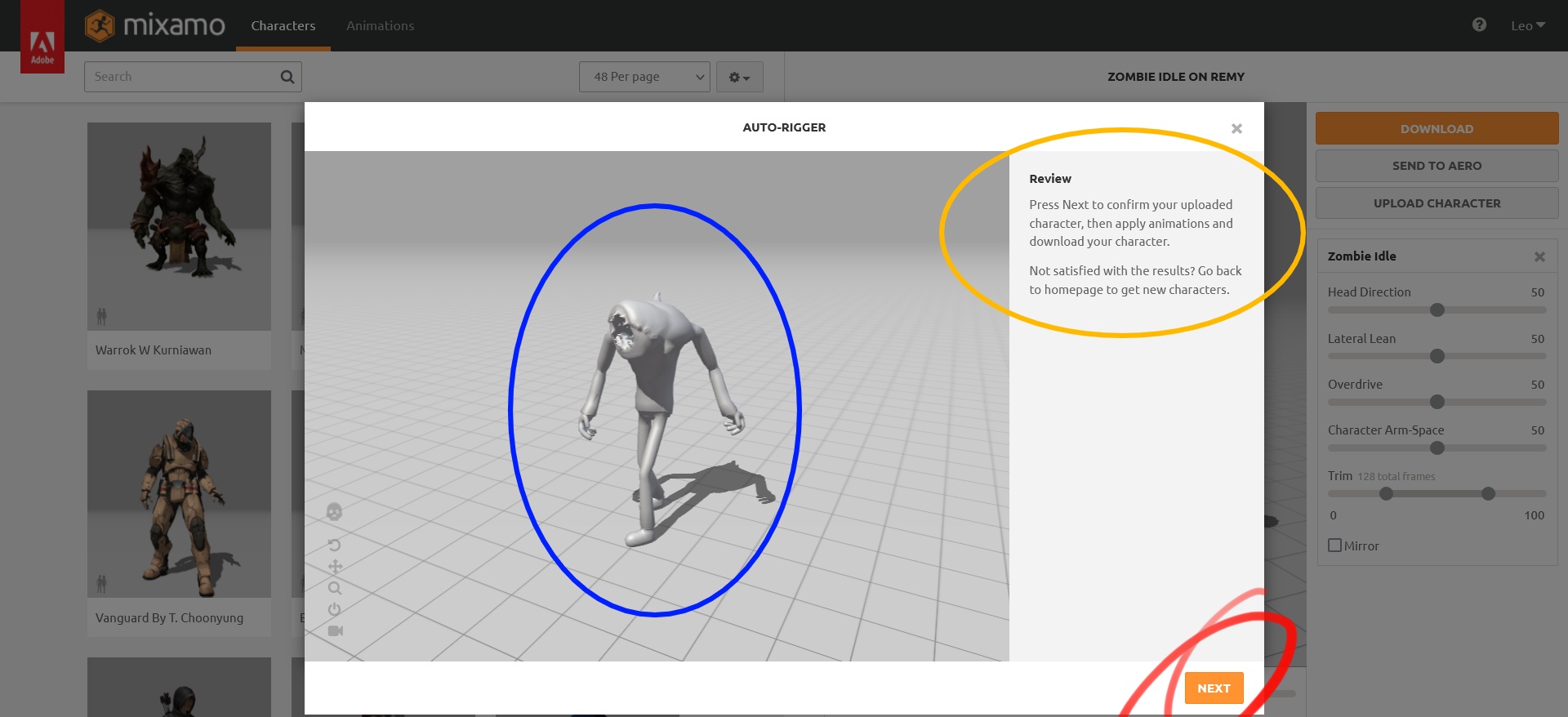Click the search magnifier icon in the search box

tap(287, 77)
